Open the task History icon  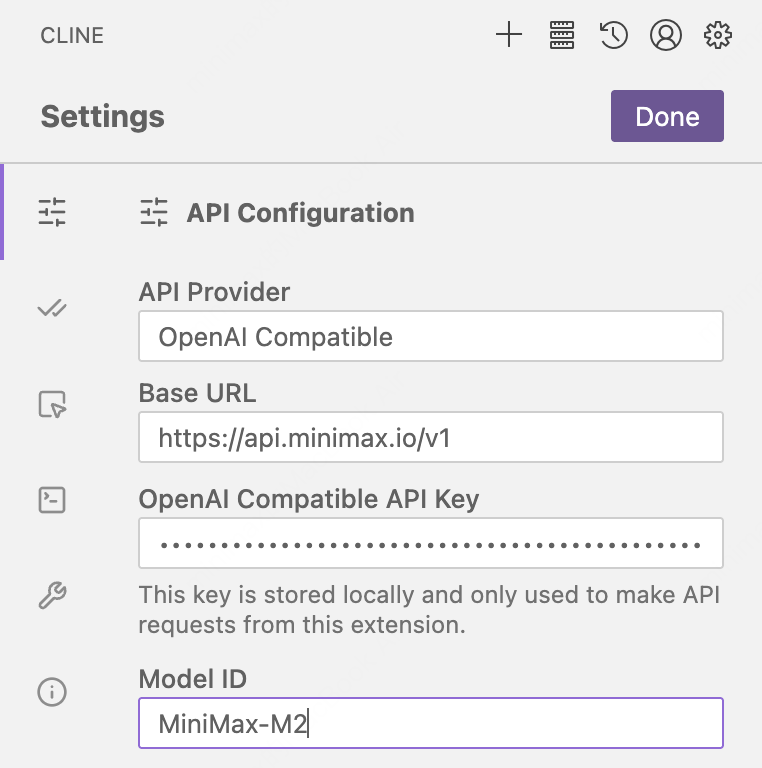[613, 36]
